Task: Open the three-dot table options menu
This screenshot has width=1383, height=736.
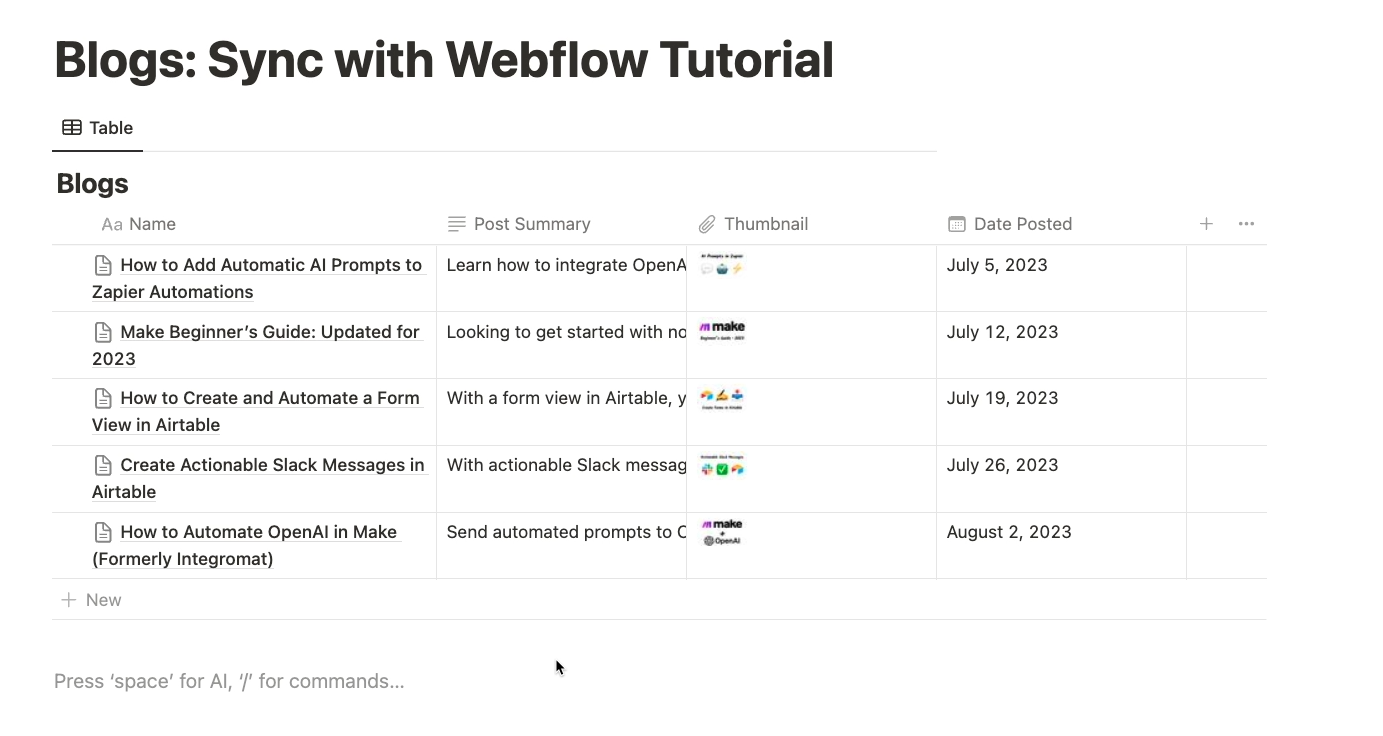Action: 1246,224
